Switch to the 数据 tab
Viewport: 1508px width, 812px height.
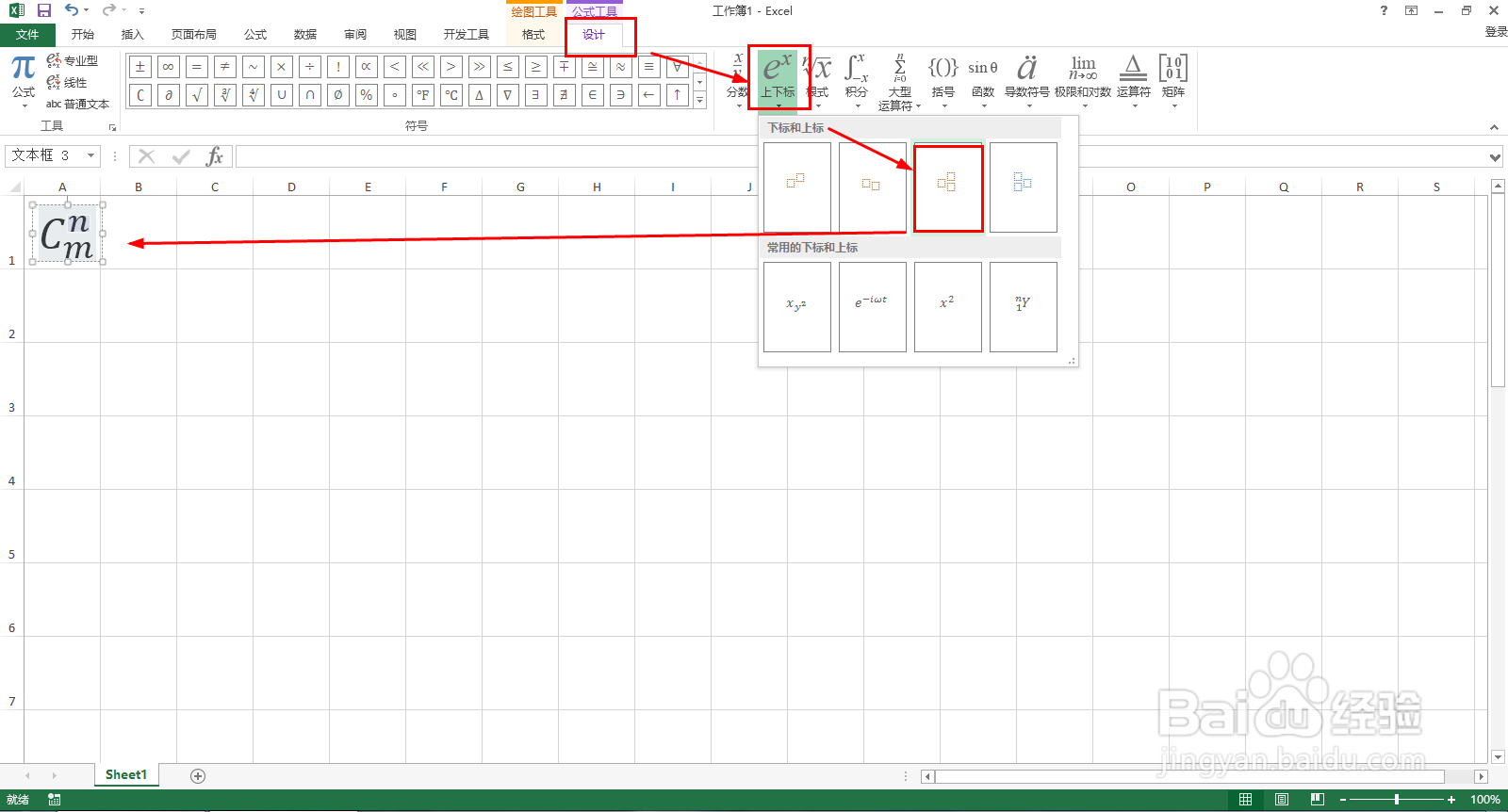pos(305,35)
